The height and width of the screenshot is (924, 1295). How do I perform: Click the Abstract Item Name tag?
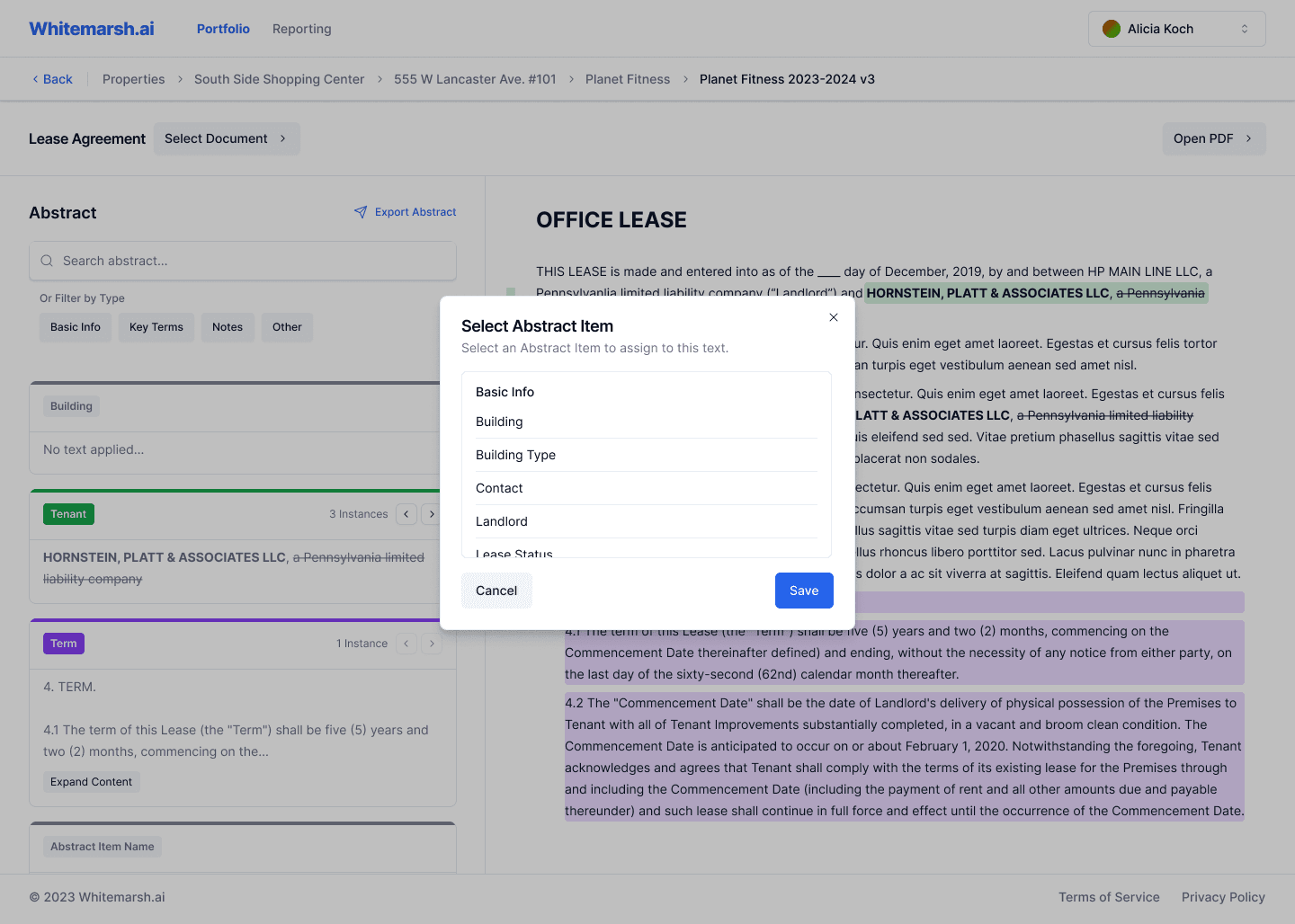point(103,847)
